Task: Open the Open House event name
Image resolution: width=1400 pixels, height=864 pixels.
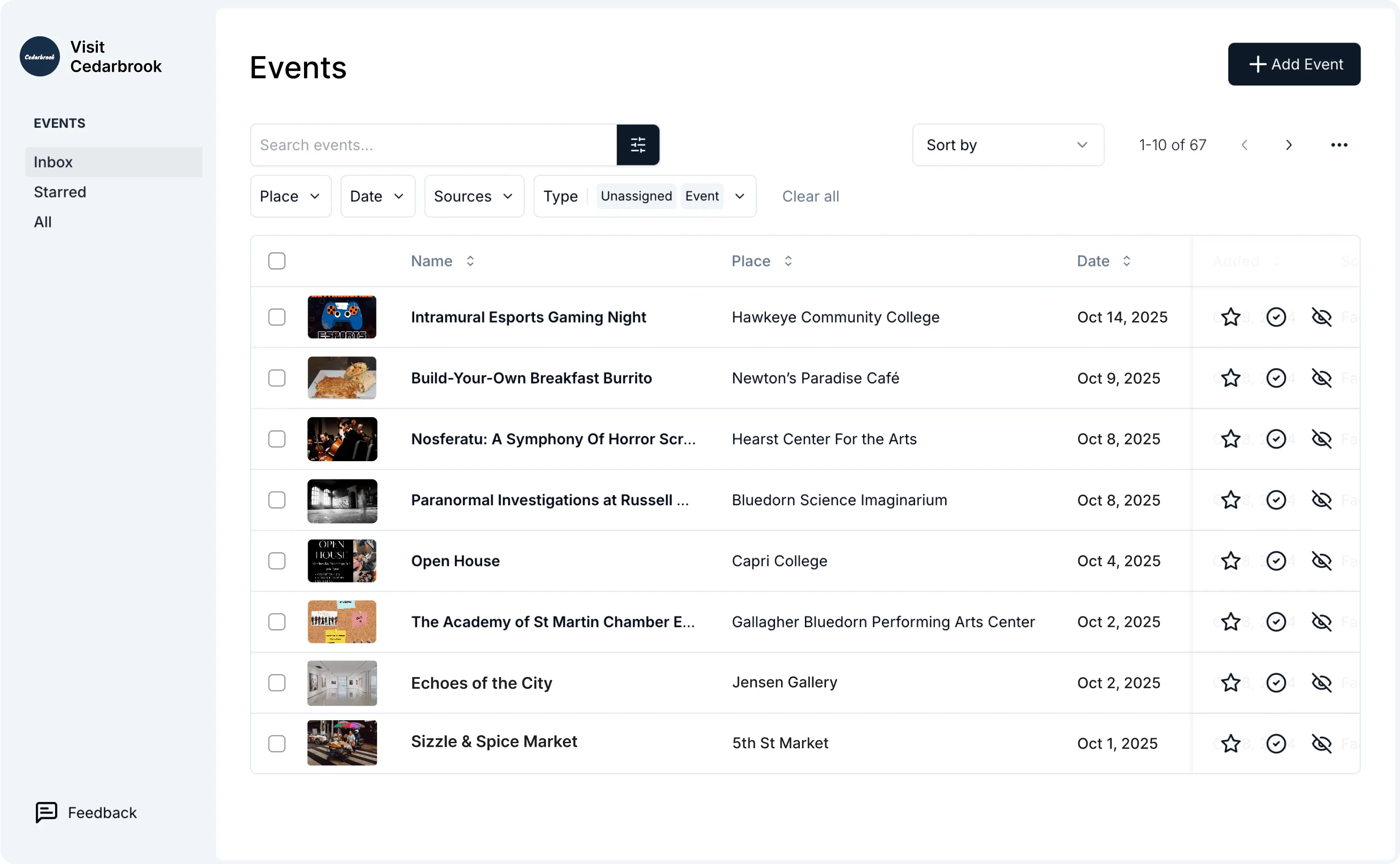Action: (455, 560)
